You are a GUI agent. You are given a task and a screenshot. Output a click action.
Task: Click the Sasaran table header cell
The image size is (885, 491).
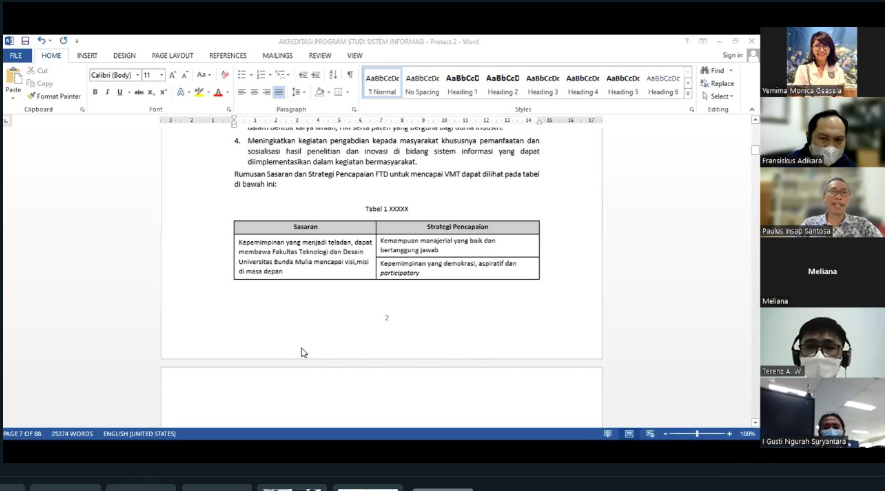point(305,227)
